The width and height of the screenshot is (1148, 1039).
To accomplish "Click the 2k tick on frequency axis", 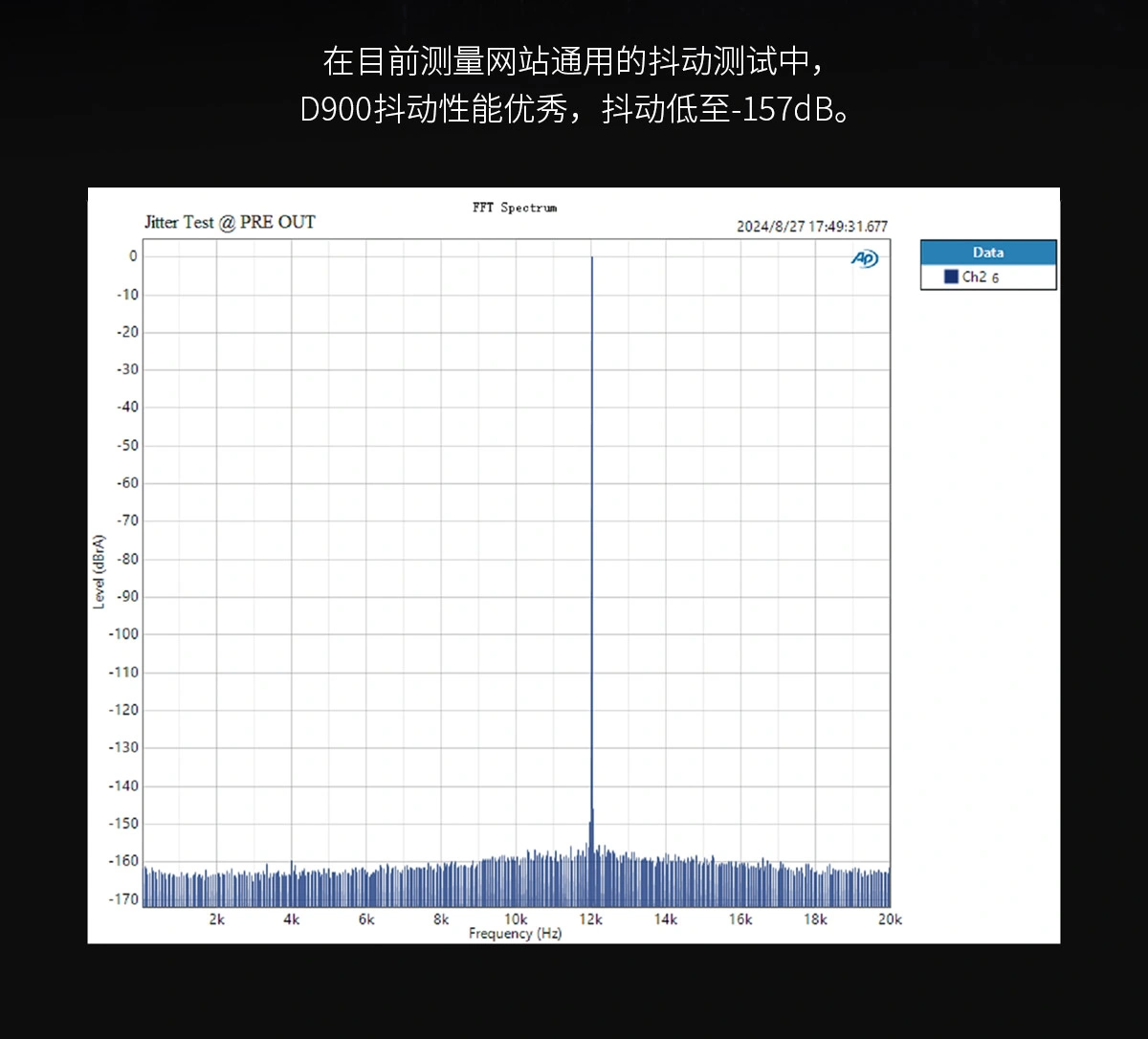I will [x=217, y=919].
